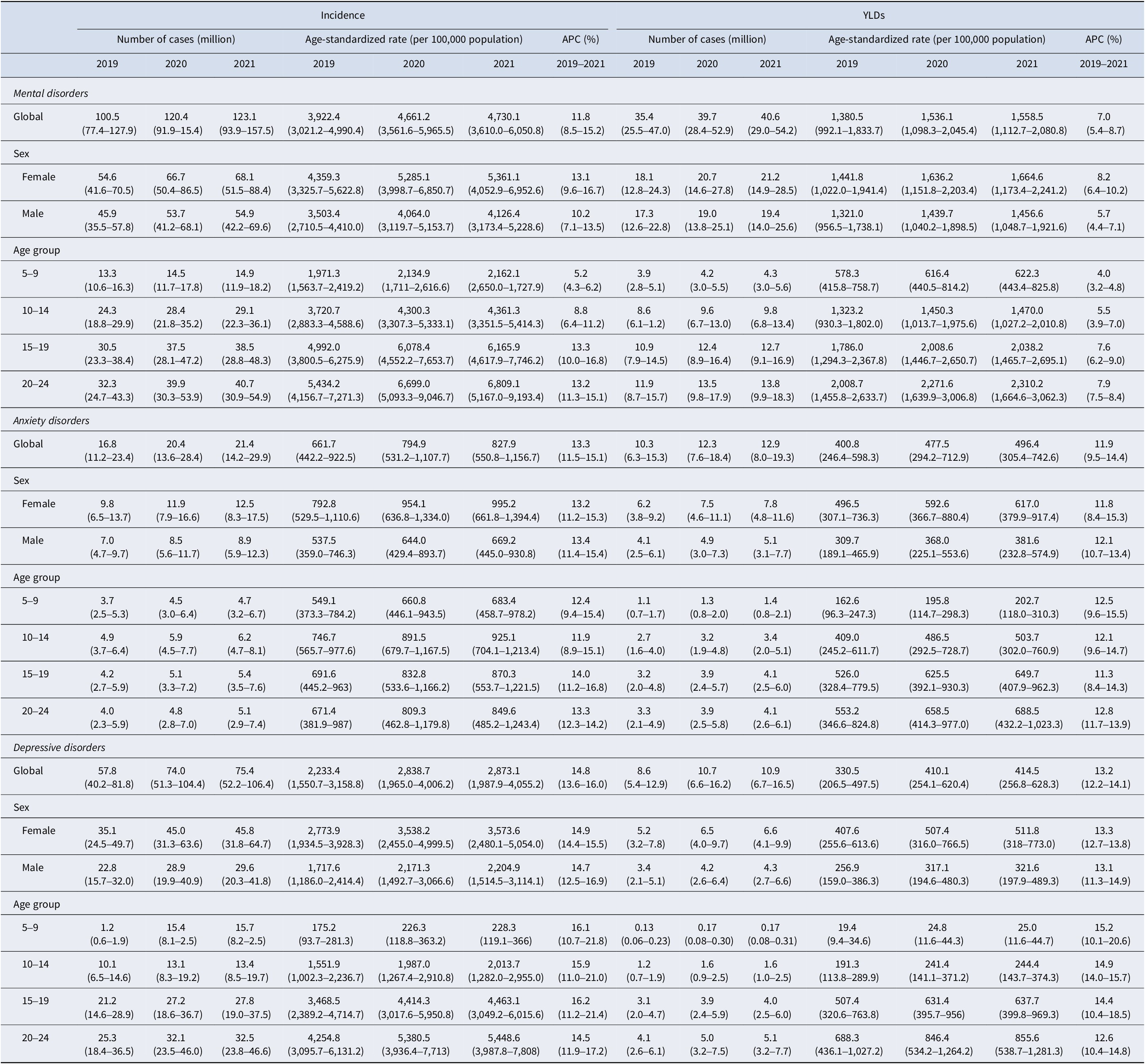Select the 15–19 row label in Mental disorders

point(36,347)
